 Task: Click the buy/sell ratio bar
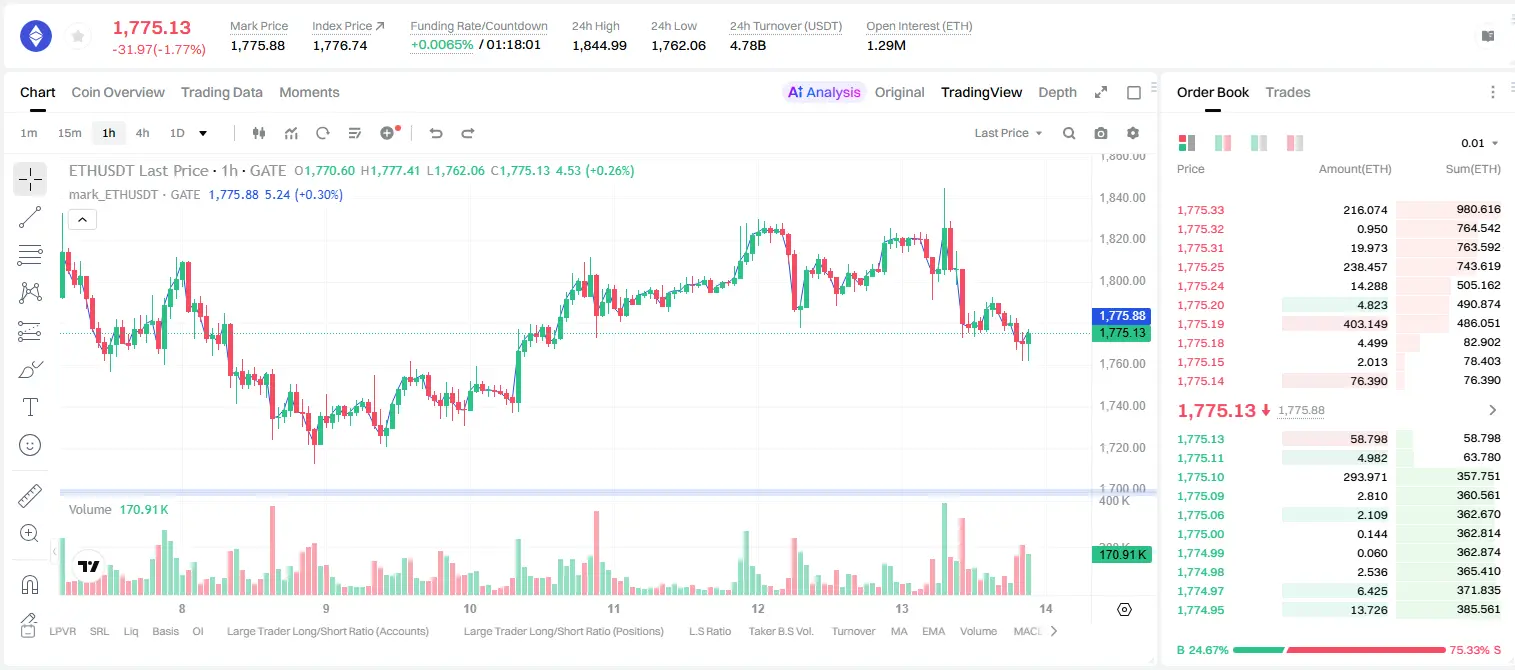click(1339, 650)
